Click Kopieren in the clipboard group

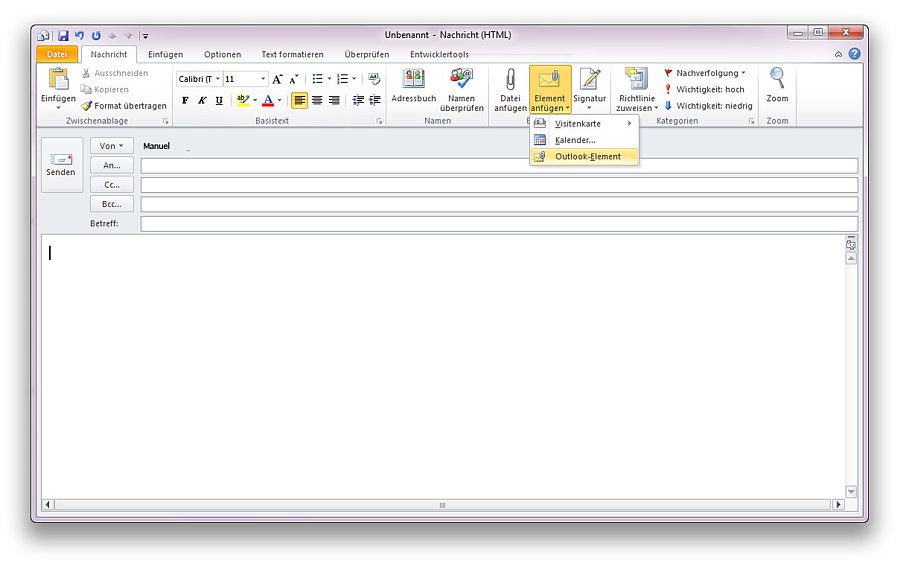pyautogui.click(x=104, y=90)
